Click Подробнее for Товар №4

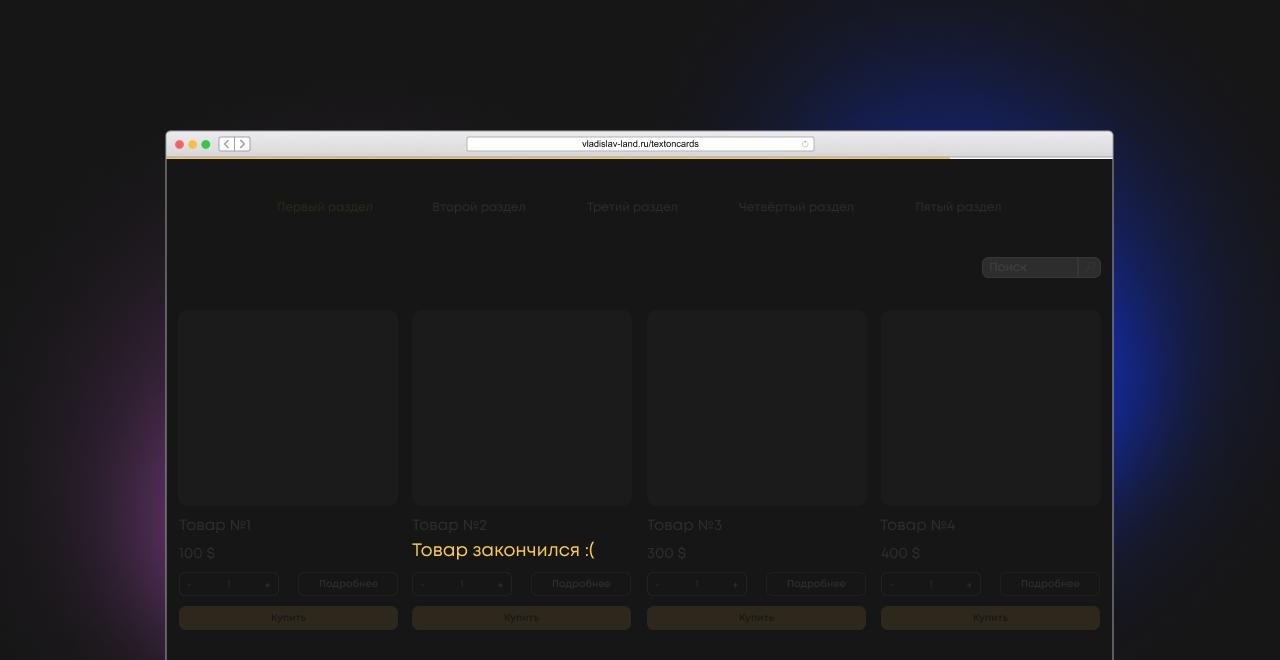pos(1050,584)
